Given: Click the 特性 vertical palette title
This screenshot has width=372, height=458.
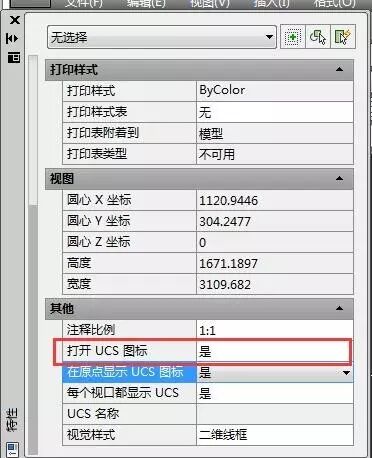Looking at the screenshot, I should point(12,420).
